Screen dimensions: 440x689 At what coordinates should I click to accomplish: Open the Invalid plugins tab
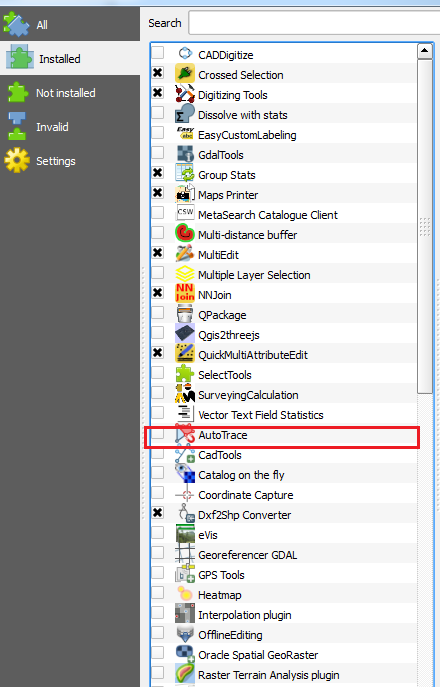(x=70, y=127)
